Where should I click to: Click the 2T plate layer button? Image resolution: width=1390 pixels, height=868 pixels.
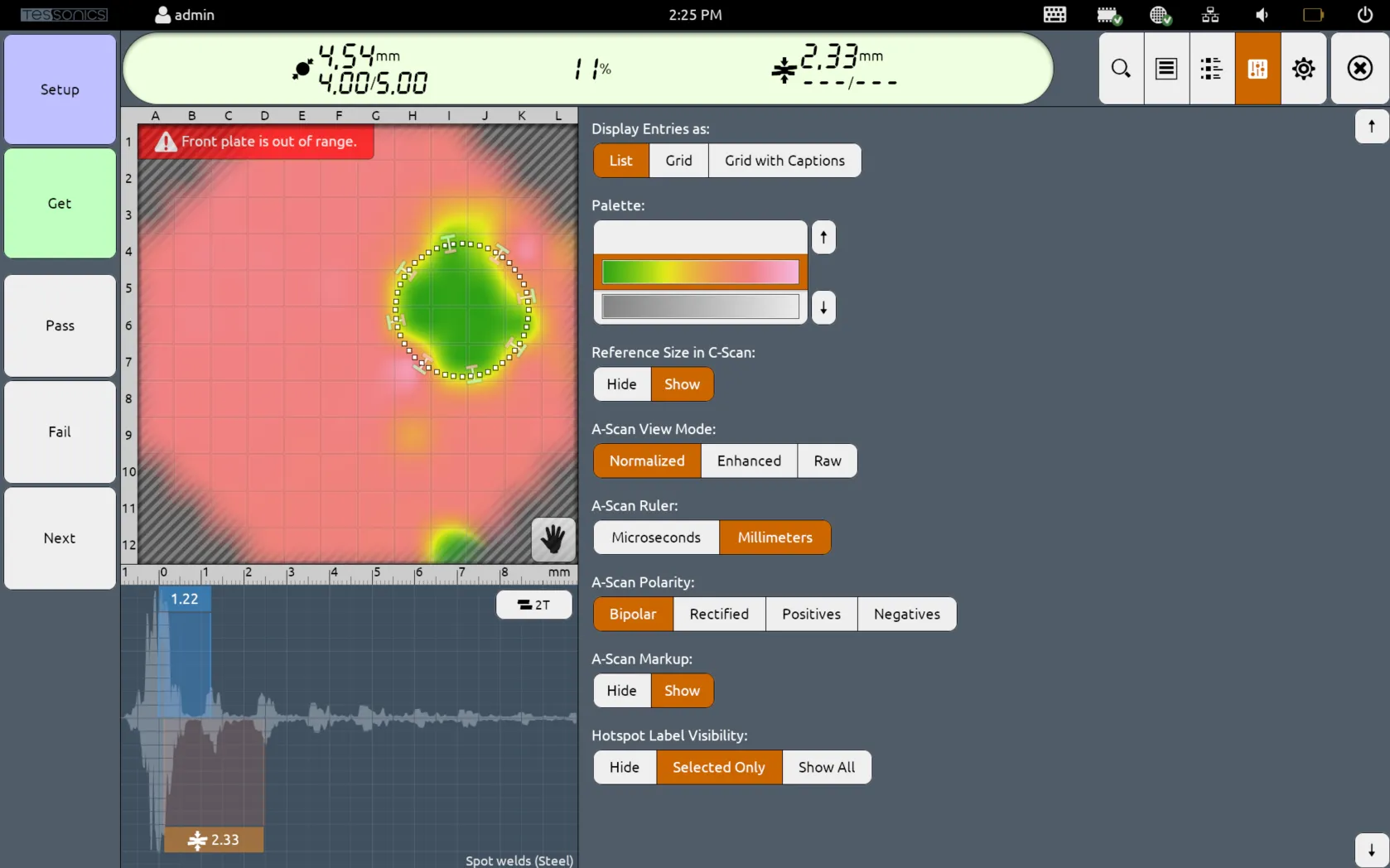pos(533,605)
